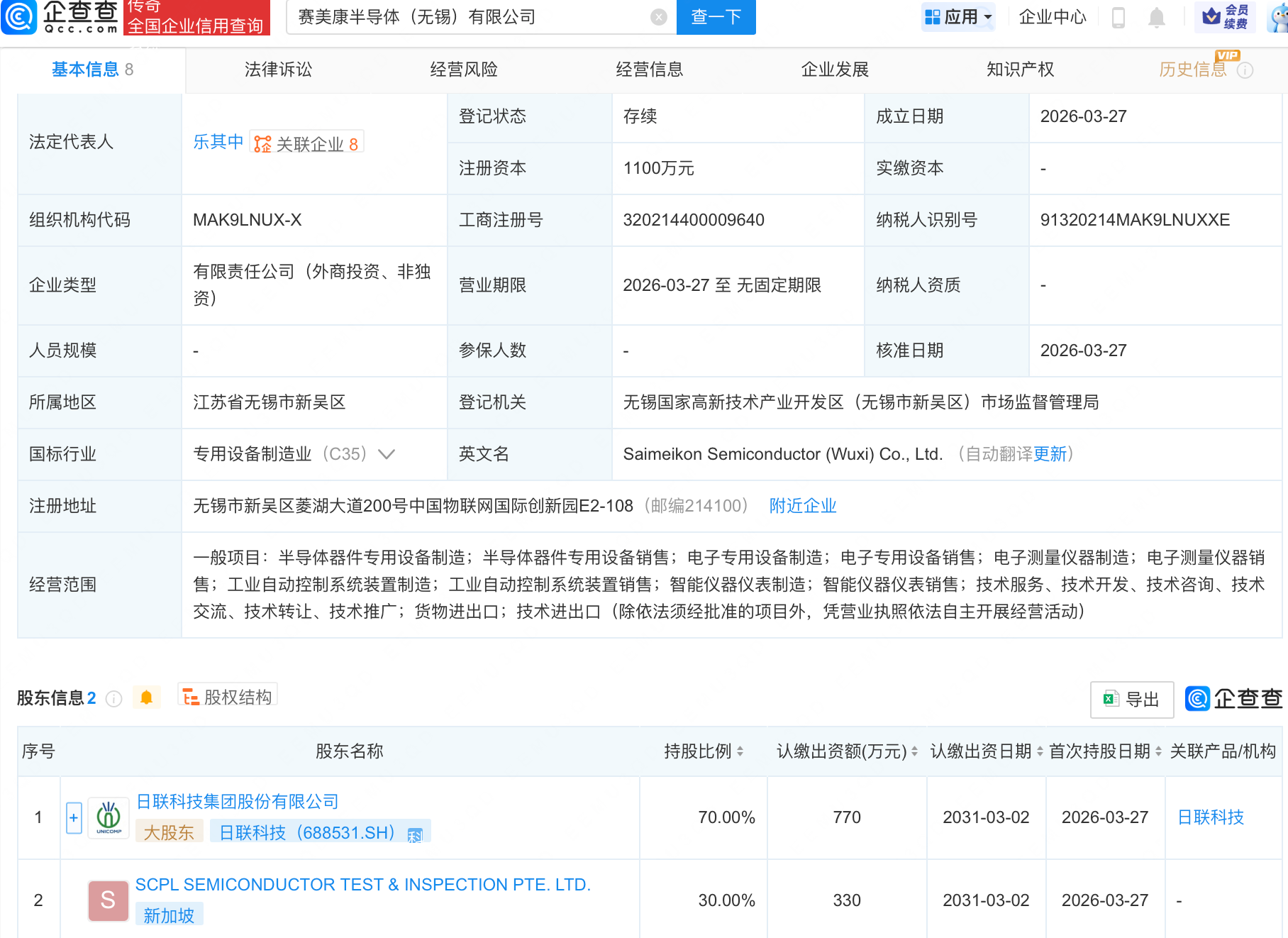Click the history info help icon
Screen dimensions: 1288x938
pos(1245,70)
